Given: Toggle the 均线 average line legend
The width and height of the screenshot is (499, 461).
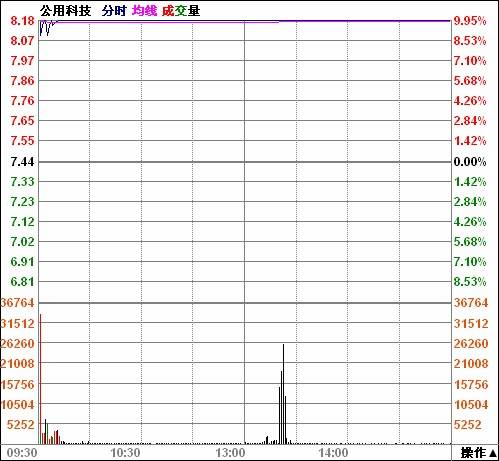Looking at the screenshot, I should tap(144, 11).
